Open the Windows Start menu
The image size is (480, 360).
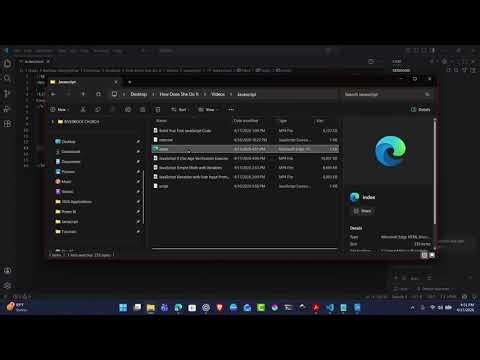123,307
